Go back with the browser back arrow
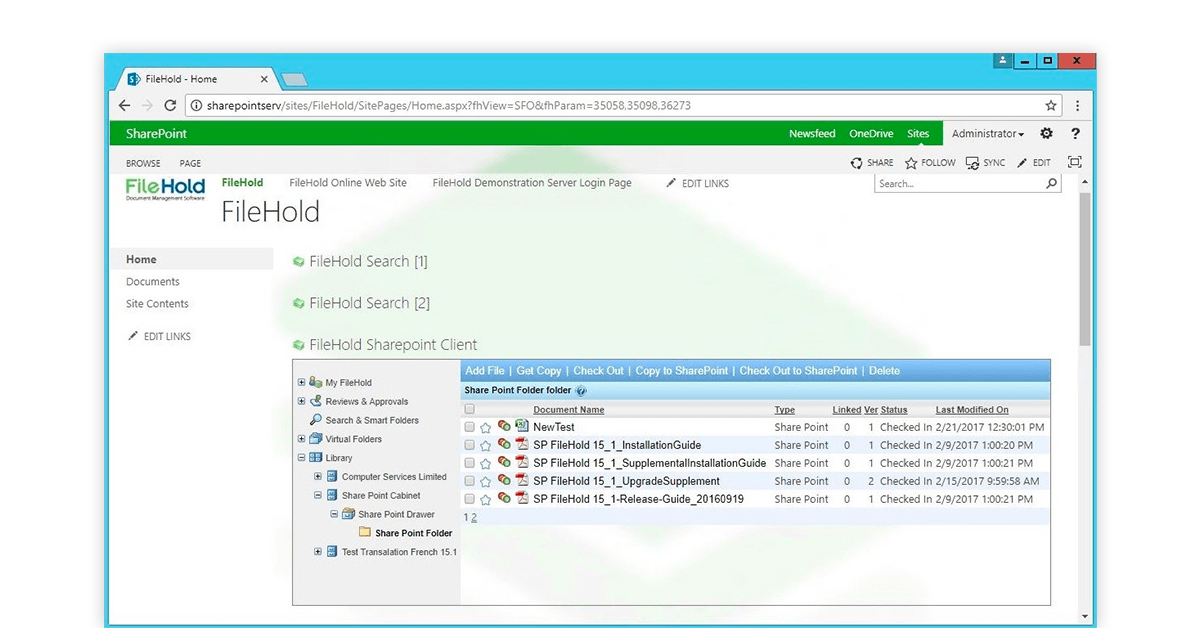Image resolution: width=1200 pixels, height=628 pixels. [x=124, y=105]
